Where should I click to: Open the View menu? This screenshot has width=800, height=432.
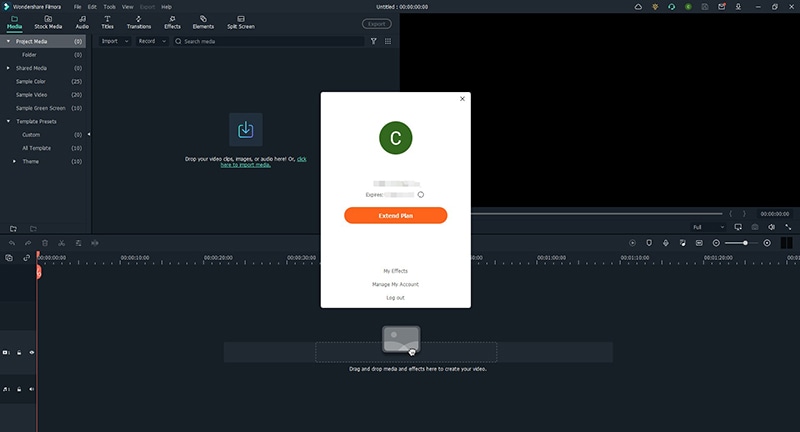click(x=128, y=7)
